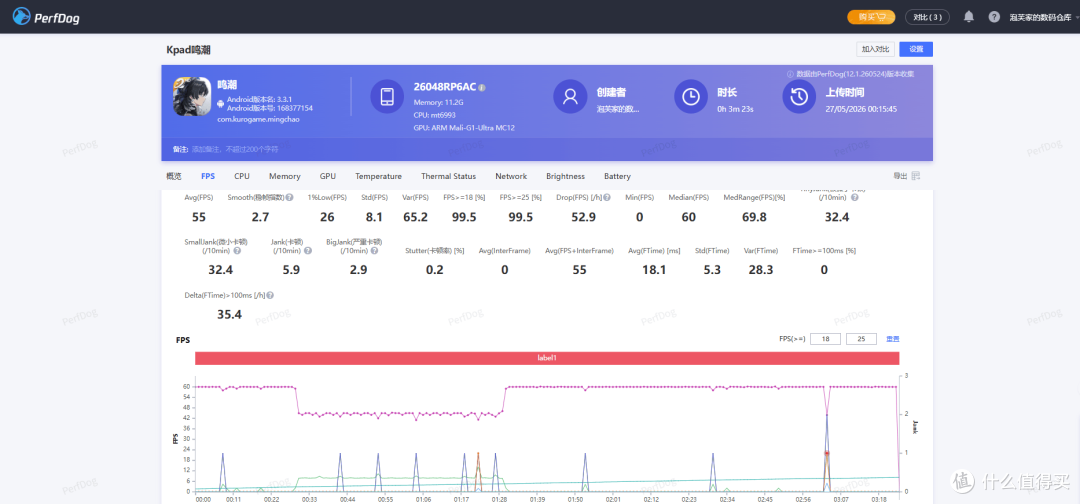
Task: Click help icon next to Drop(FPS)
Action: [606, 197]
